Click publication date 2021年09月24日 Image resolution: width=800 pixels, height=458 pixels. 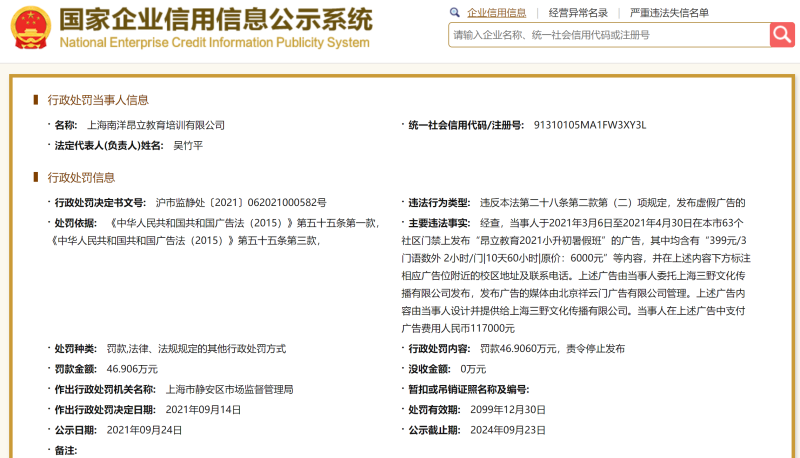[144, 430]
